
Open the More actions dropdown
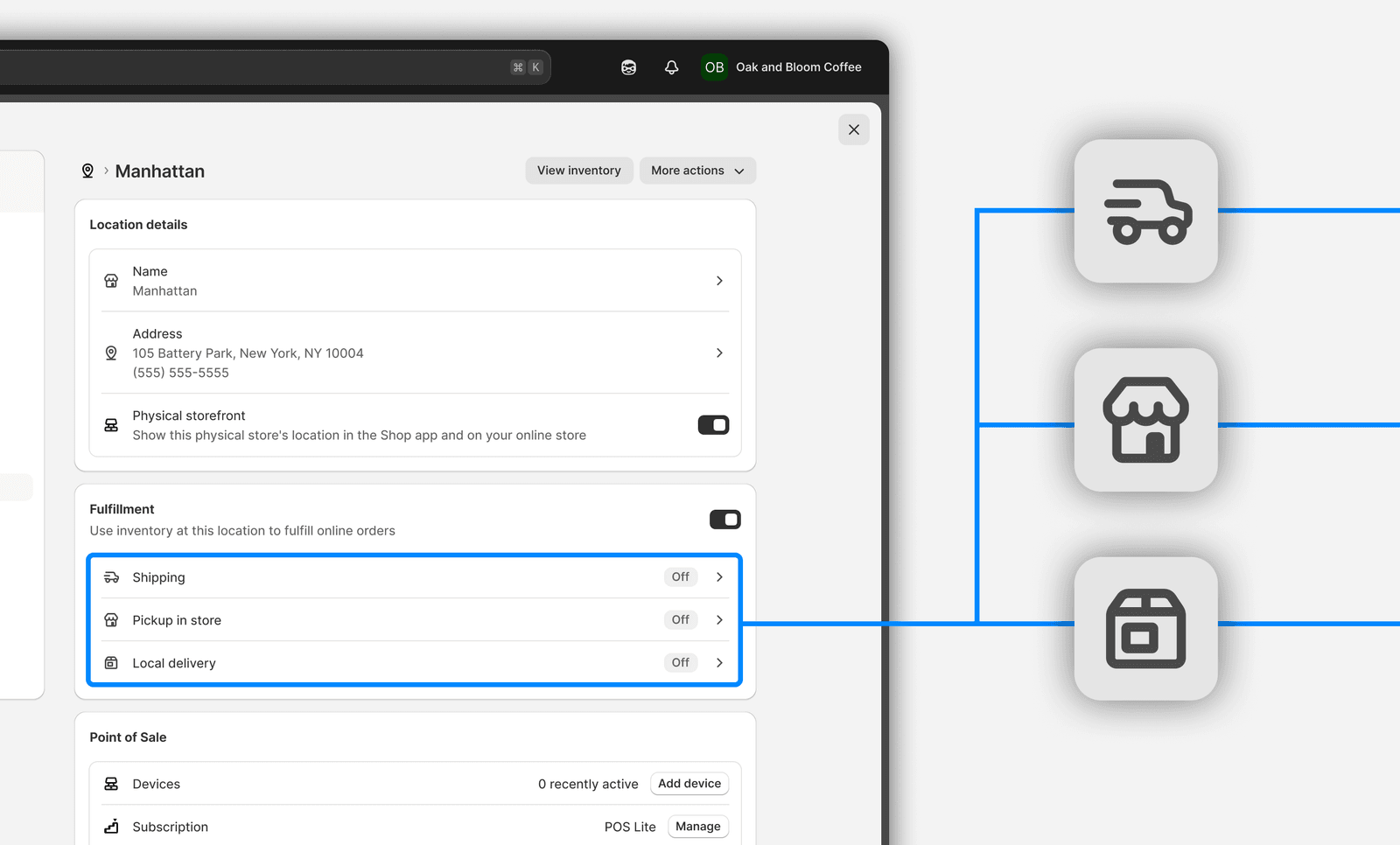697,171
